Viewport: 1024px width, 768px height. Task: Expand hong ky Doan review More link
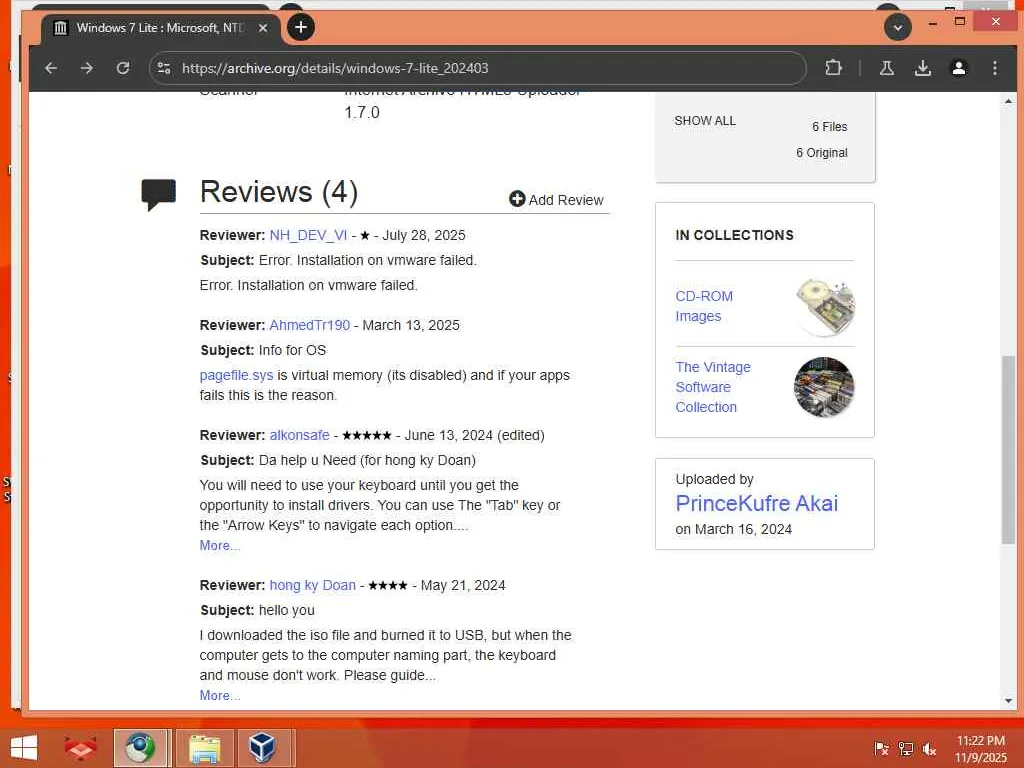tap(219, 696)
